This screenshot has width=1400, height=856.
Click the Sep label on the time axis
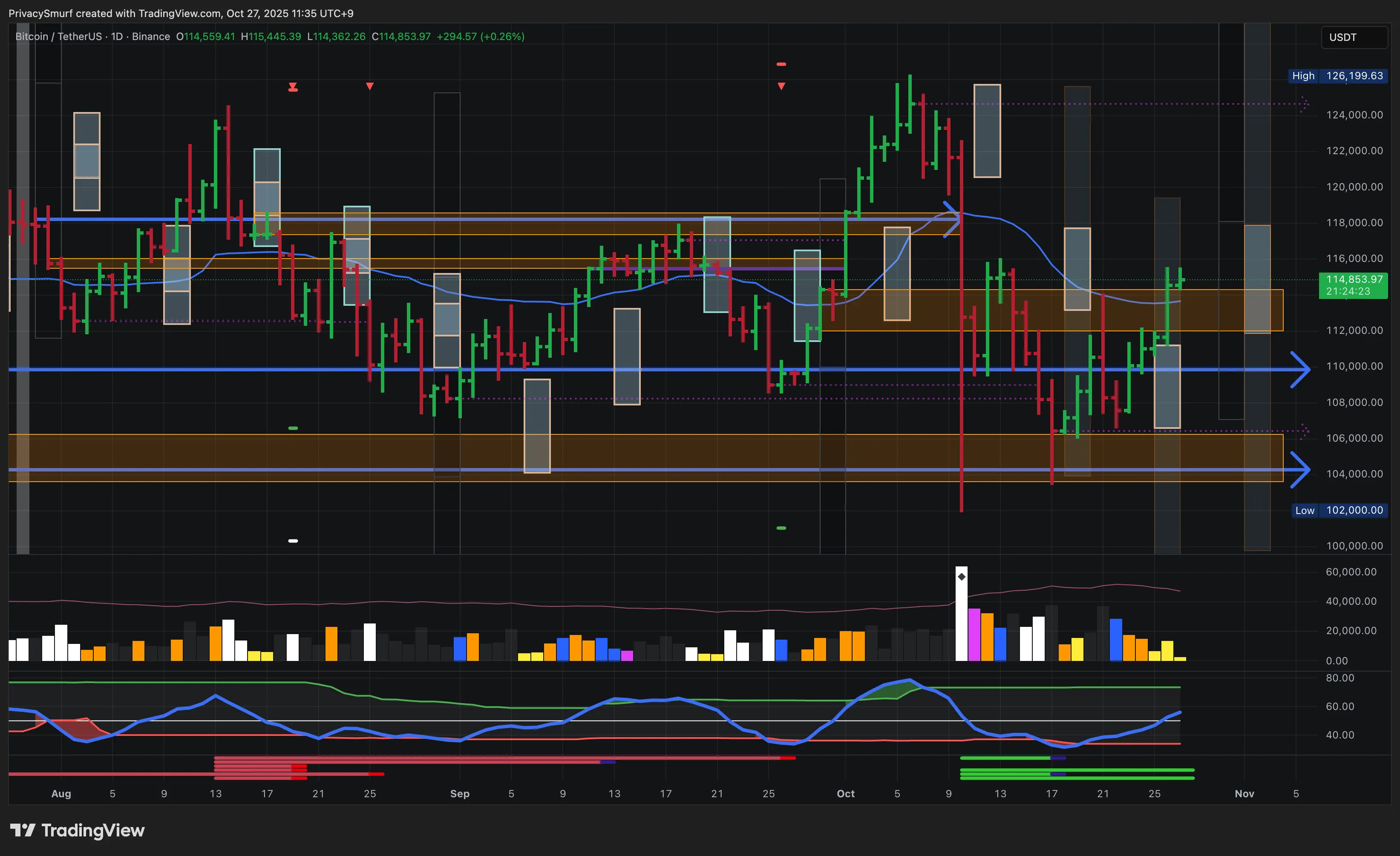[x=460, y=793]
